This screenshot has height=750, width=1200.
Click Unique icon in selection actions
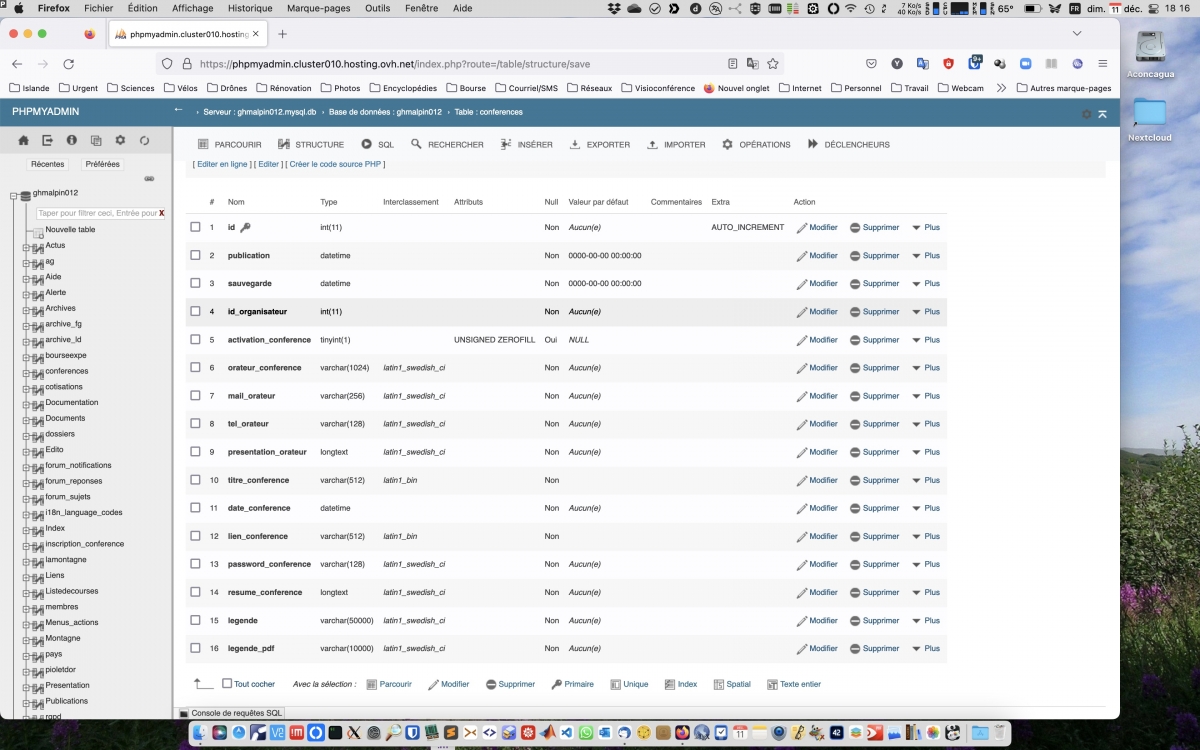click(615, 684)
